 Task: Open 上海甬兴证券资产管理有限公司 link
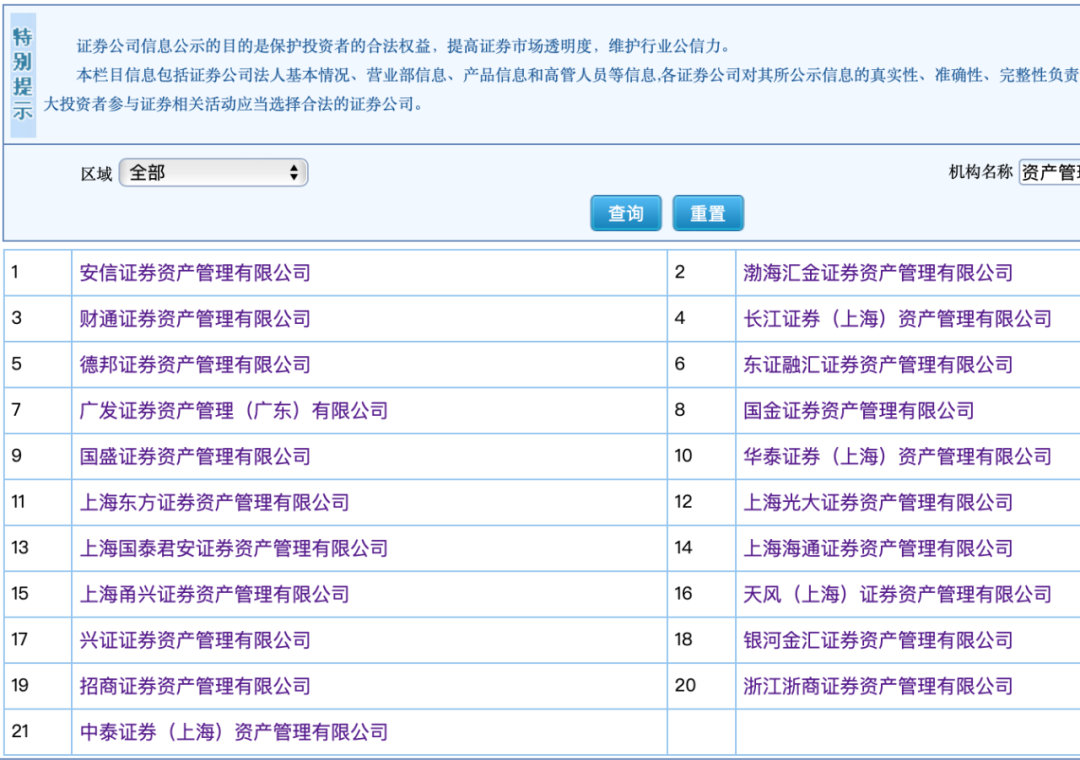tap(214, 594)
